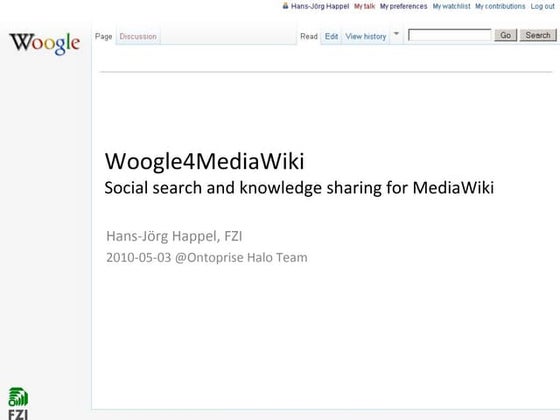Image resolution: width=560 pixels, height=420 pixels.
Task: Click the Log out link
Action: pyautogui.click(x=542, y=6)
